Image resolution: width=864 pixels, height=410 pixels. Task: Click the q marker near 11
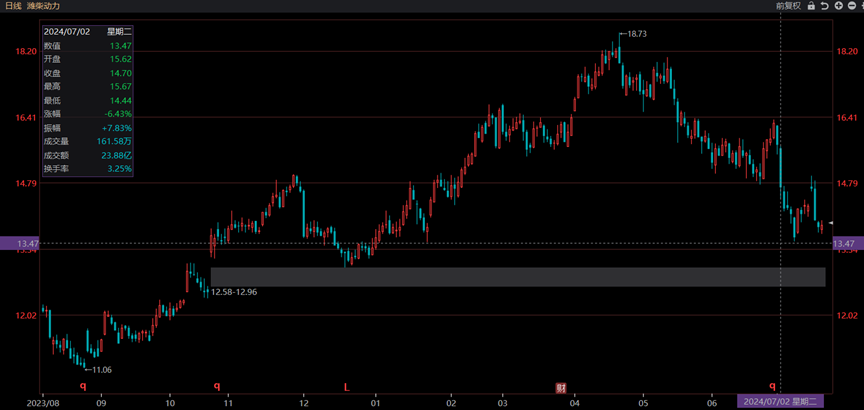click(x=217, y=386)
